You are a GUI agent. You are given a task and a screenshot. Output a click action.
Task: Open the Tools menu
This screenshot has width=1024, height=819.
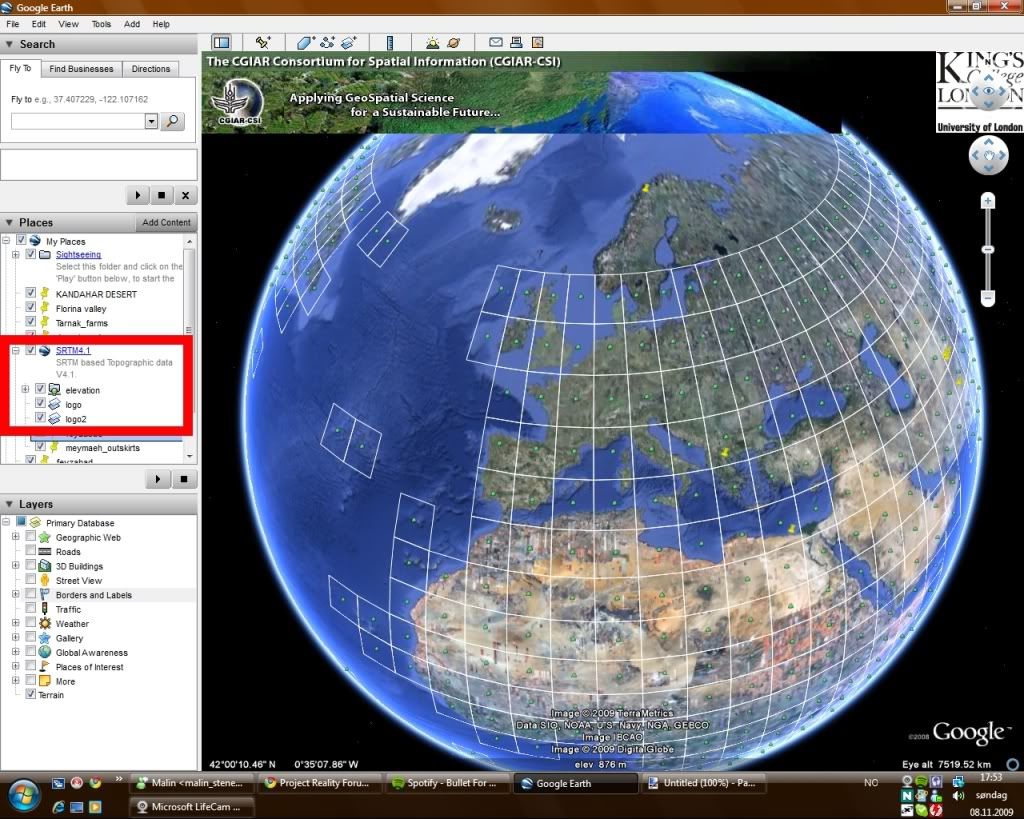pos(101,23)
